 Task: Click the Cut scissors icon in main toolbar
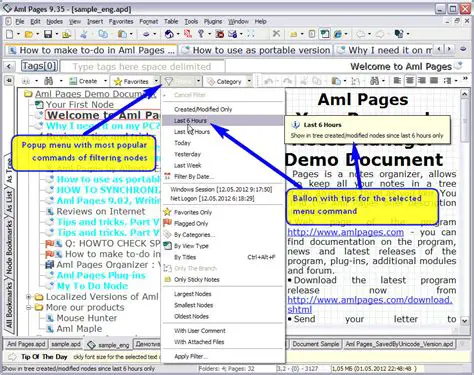tap(84, 34)
